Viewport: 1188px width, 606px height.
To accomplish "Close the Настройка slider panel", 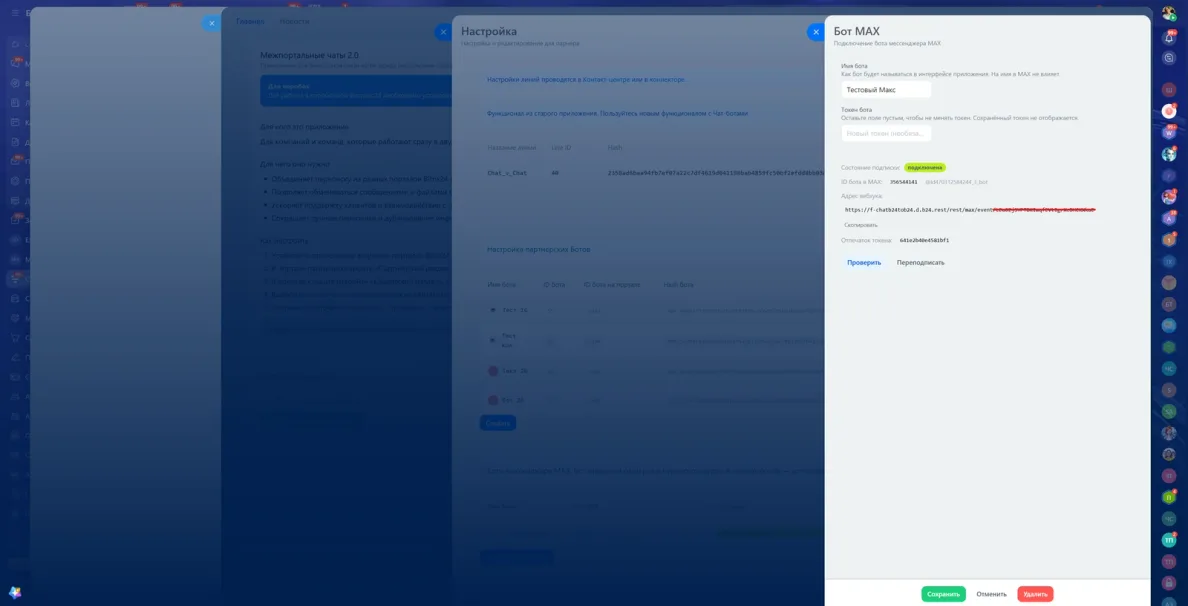I will click(443, 33).
